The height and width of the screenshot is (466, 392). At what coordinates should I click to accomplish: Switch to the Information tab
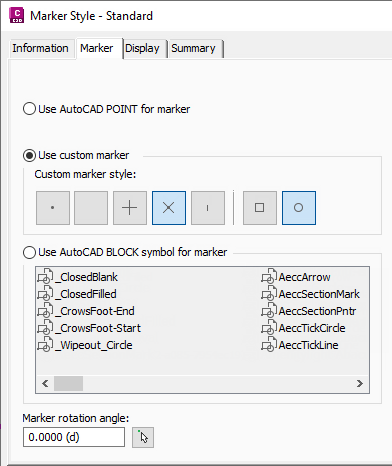40,48
